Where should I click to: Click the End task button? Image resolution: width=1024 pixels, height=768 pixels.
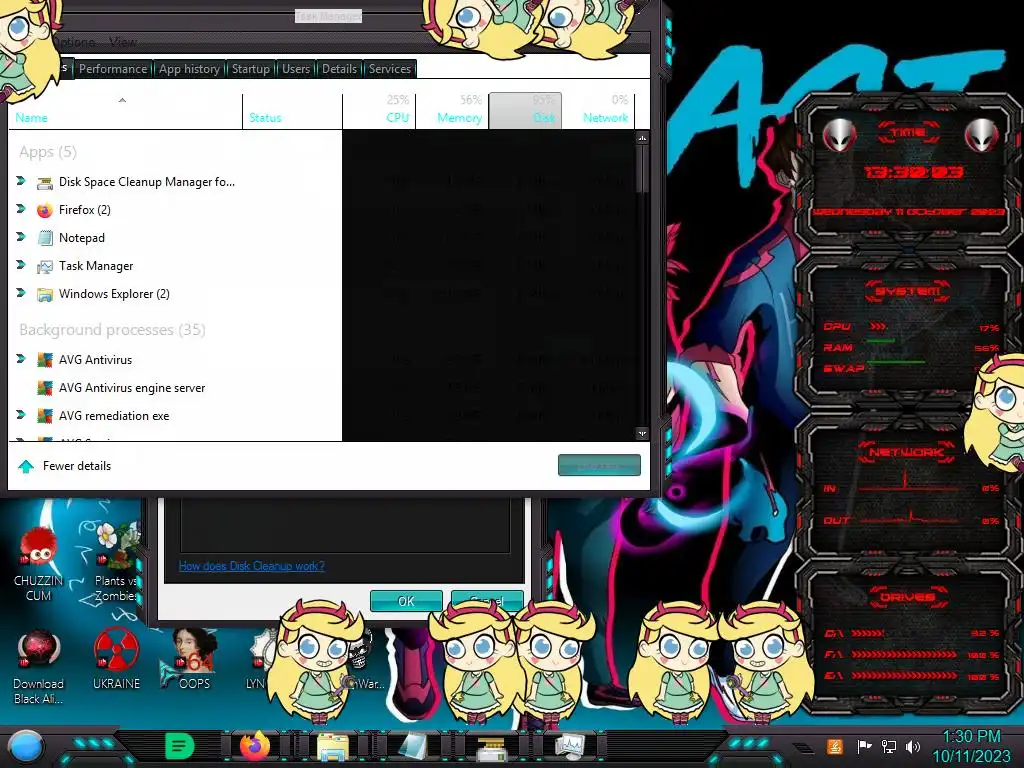599,466
